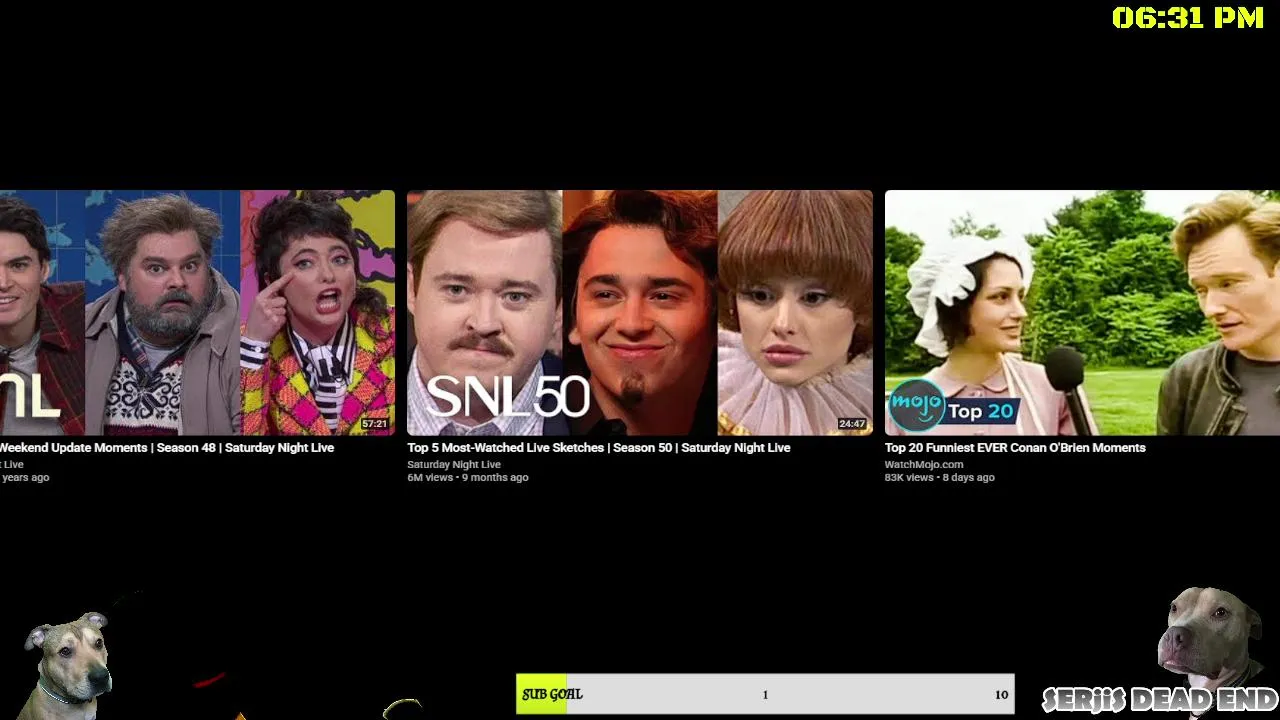Click the 06:31 PM clock overlay

click(x=1188, y=17)
